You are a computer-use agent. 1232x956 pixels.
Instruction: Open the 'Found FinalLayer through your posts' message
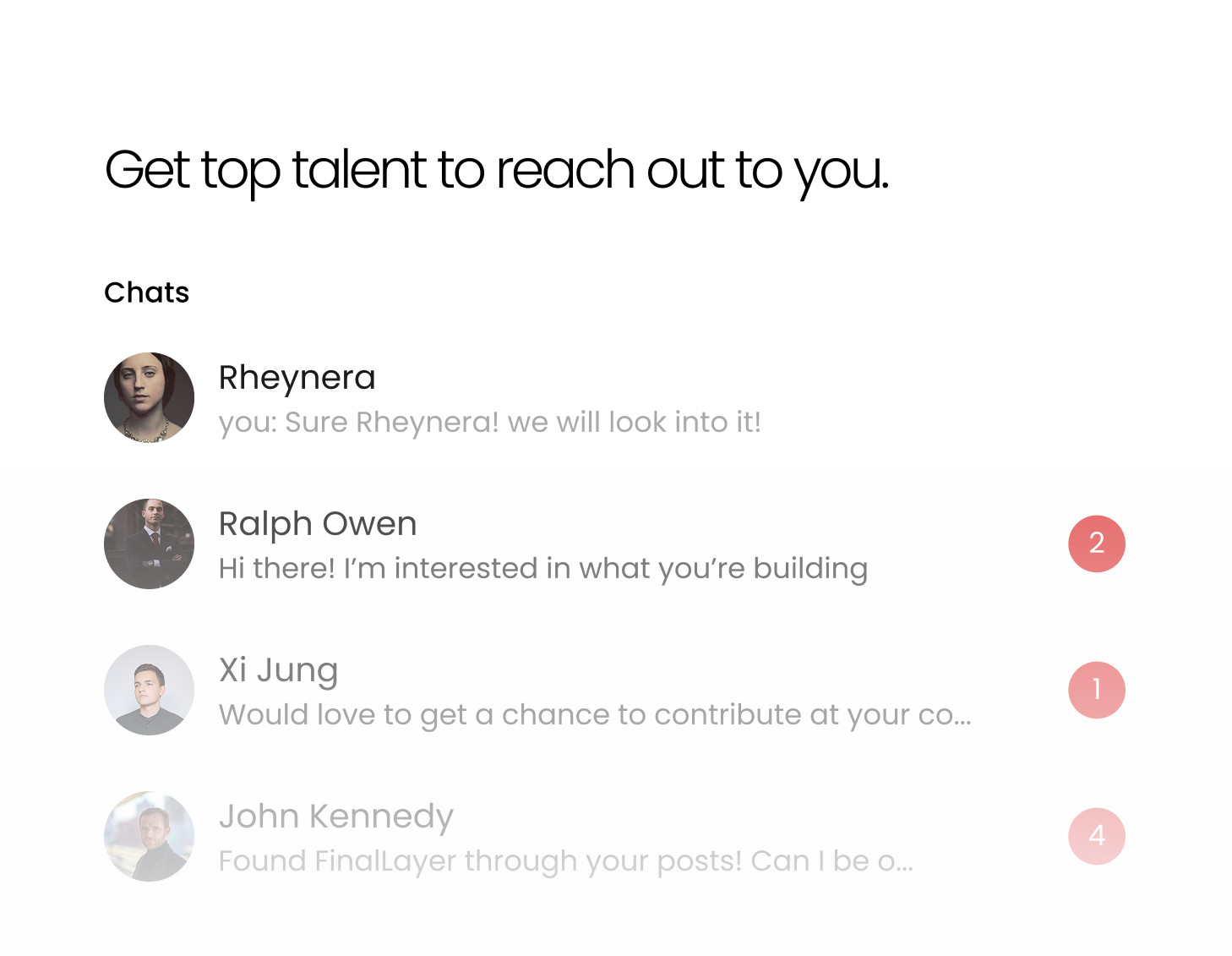pos(565,860)
